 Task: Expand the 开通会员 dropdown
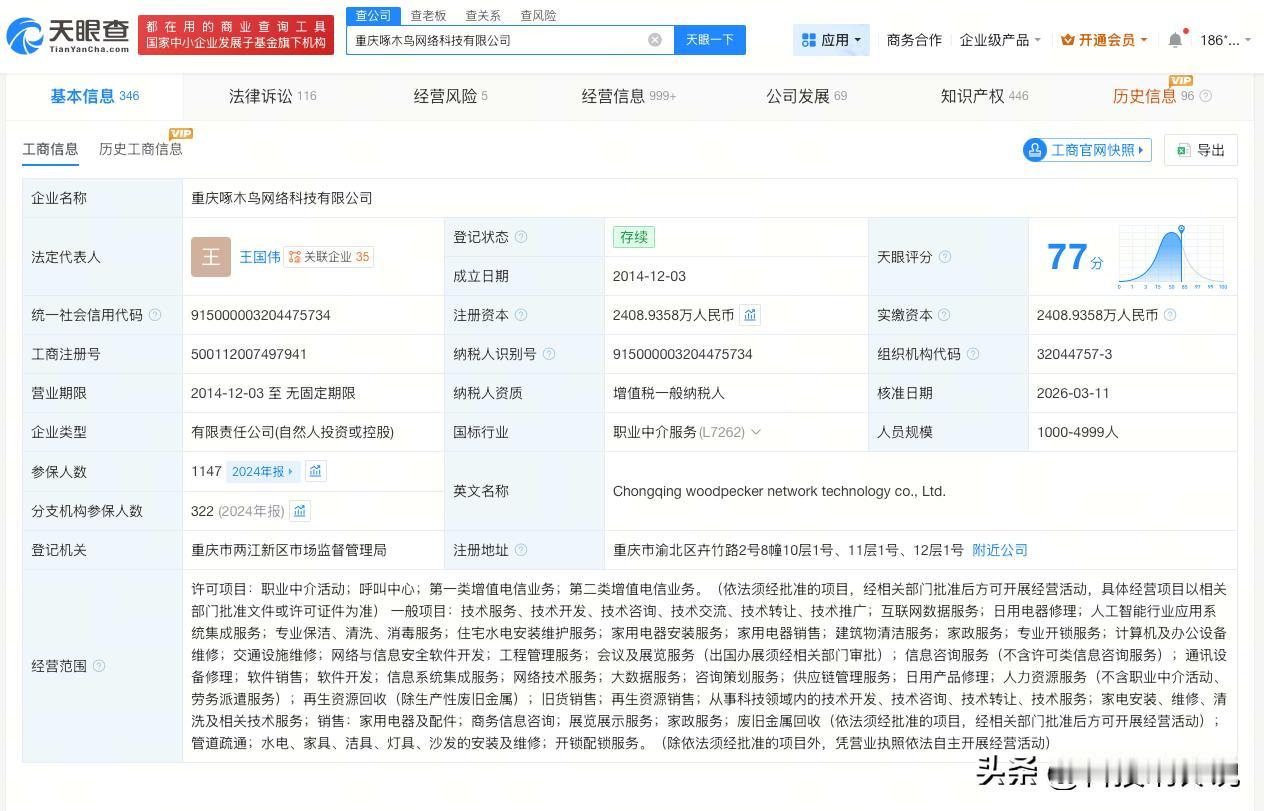pyautogui.click(x=1104, y=40)
